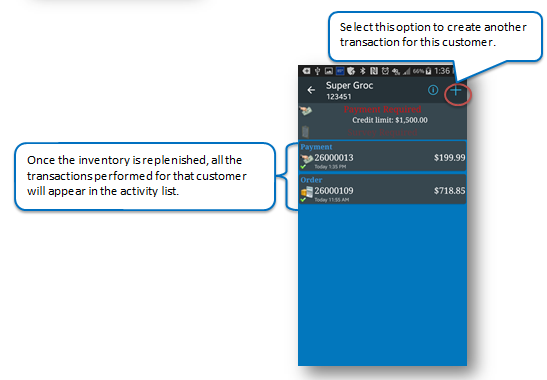
Task: Click the Payment Required cash icon
Action: (x=306, y=111)
